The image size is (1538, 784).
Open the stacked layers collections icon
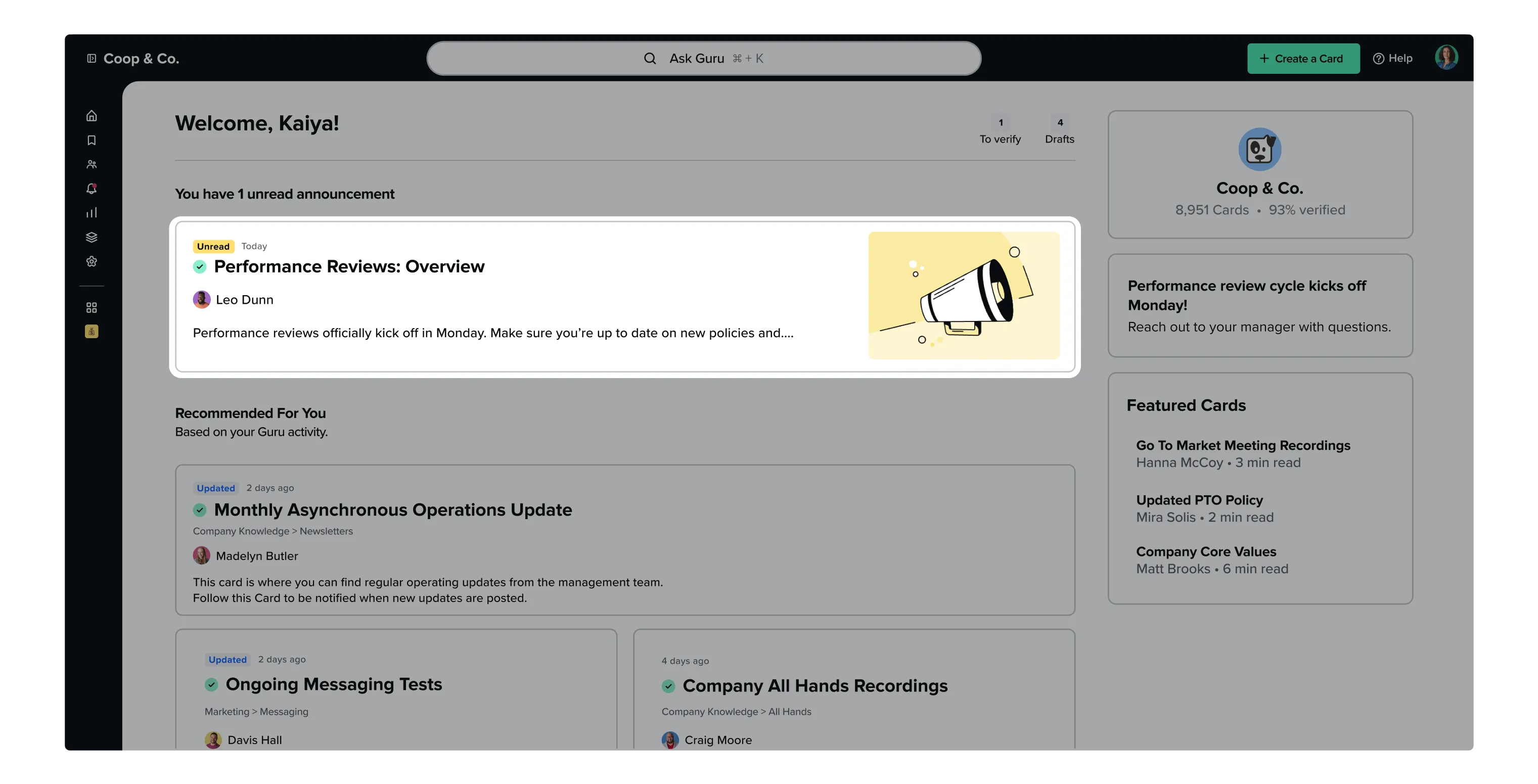click(92, 237)
